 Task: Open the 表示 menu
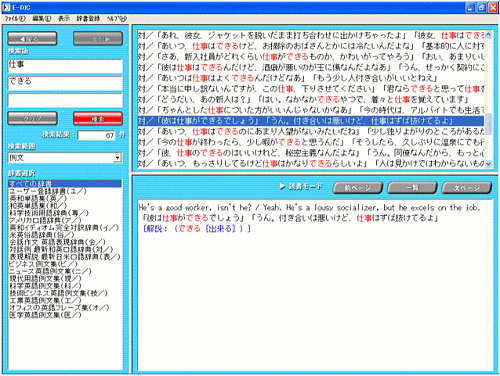click(x=64, y=19)
